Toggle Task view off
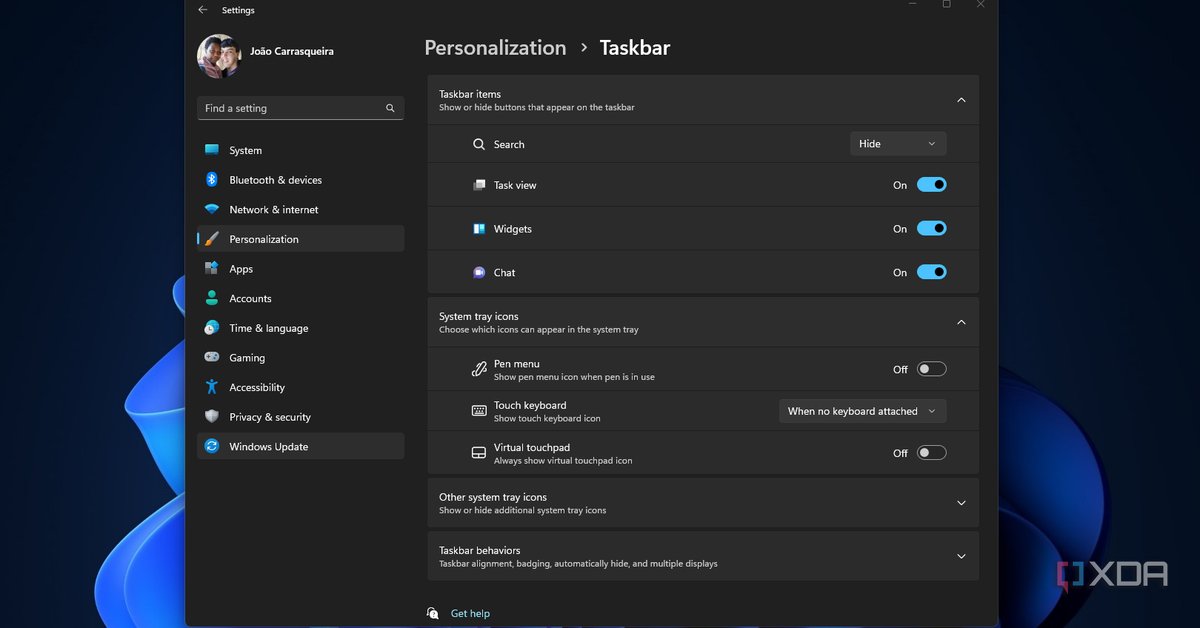 click(x=931, y=184)
